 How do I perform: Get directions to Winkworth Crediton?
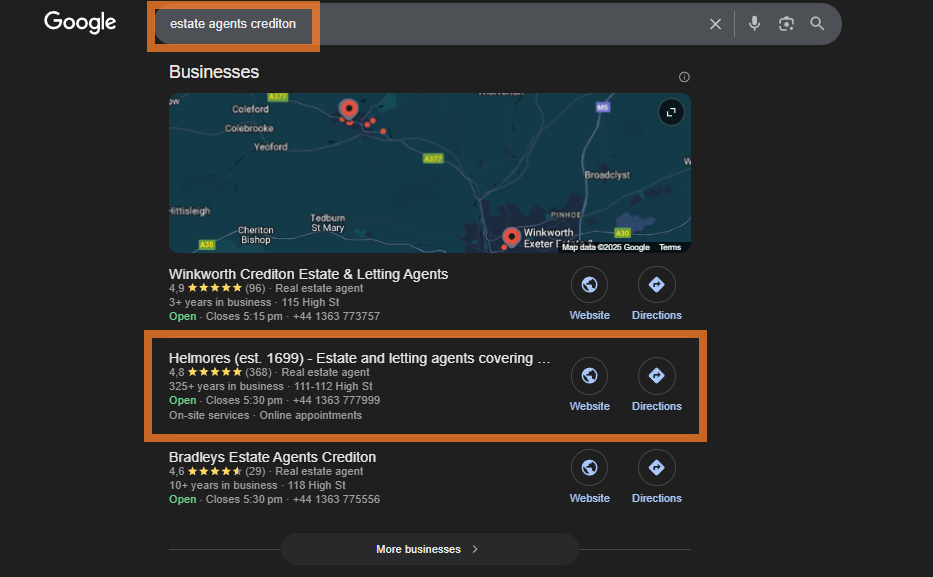pyautogui.click(x=656, y=285)
